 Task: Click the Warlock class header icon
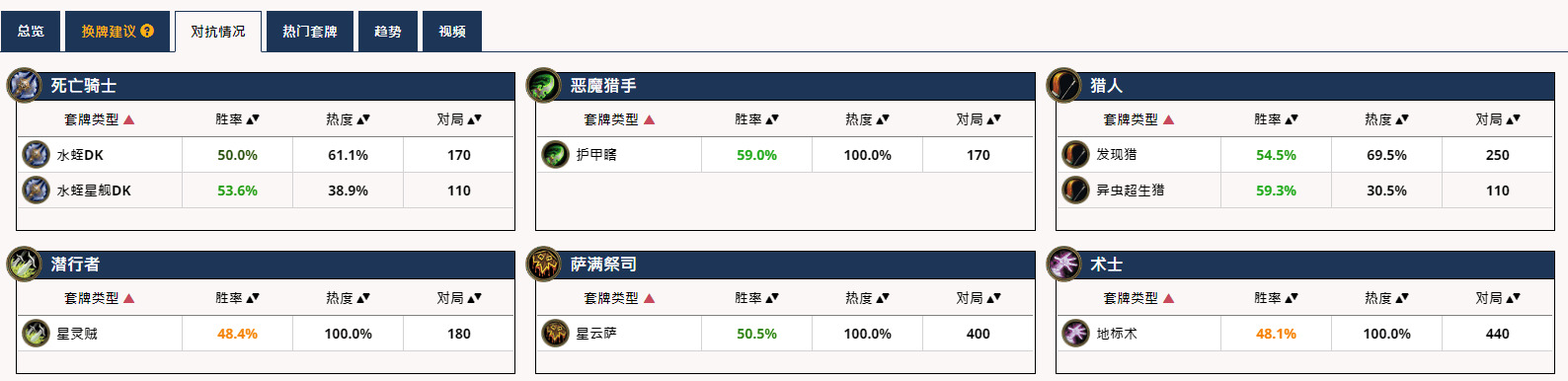[x=1063, y=265]
